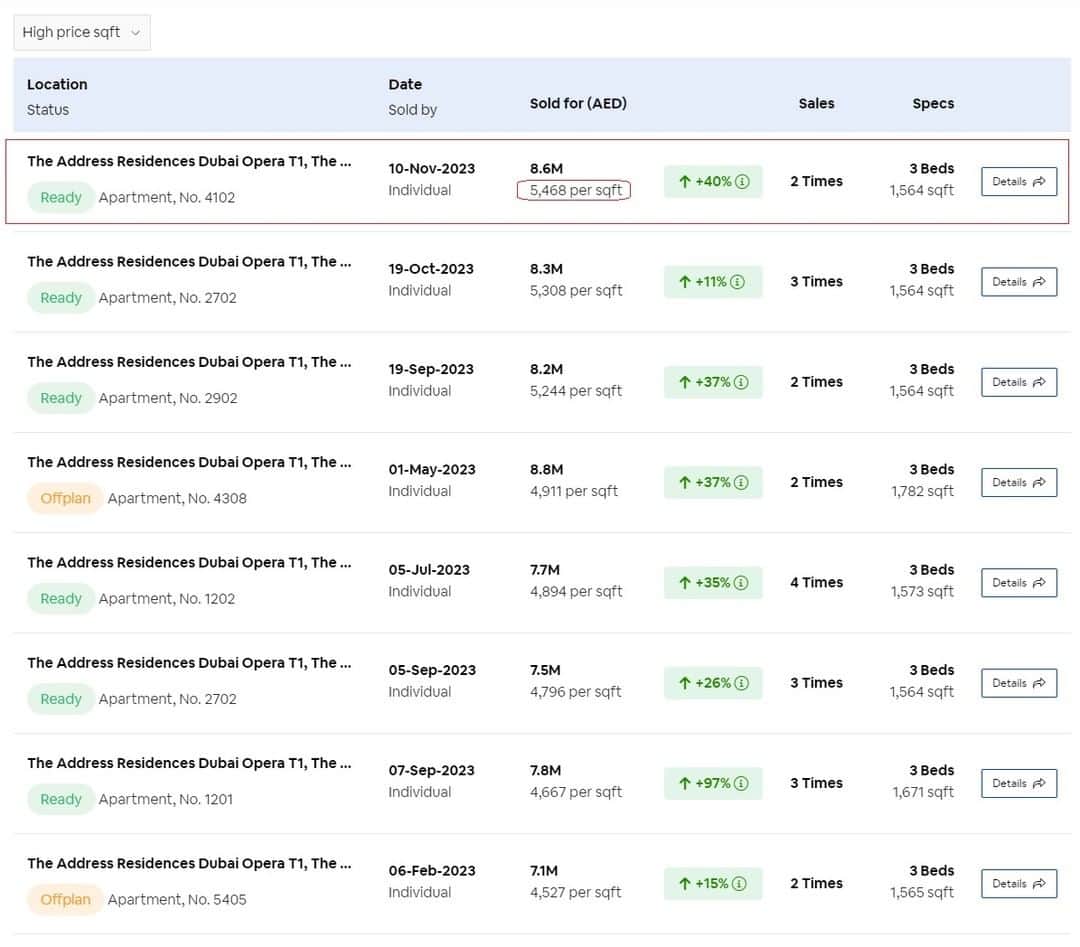Click the Offplan badge for Apartment No. 5405
Viewport: 1080px width, 947px height.
(x=65, y=899)
